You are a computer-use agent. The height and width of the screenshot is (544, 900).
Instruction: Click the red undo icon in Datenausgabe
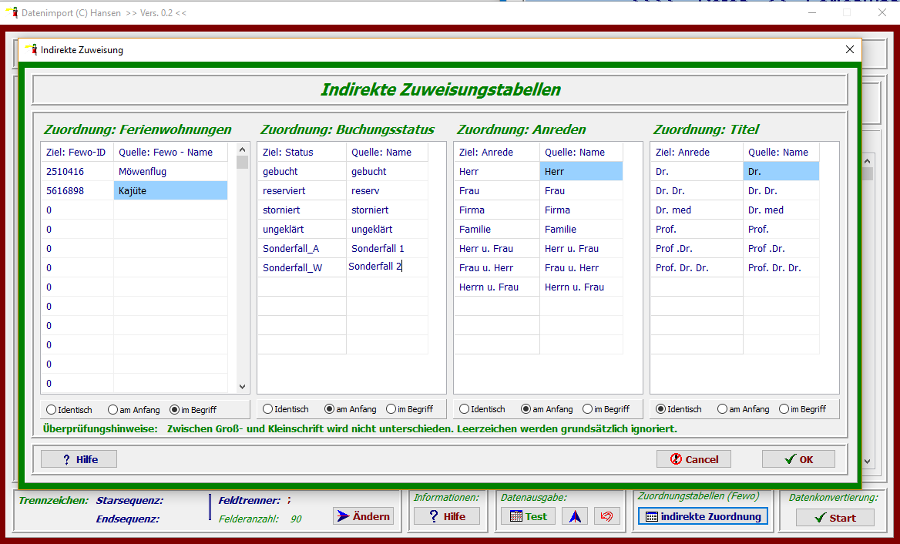[607, 517]
